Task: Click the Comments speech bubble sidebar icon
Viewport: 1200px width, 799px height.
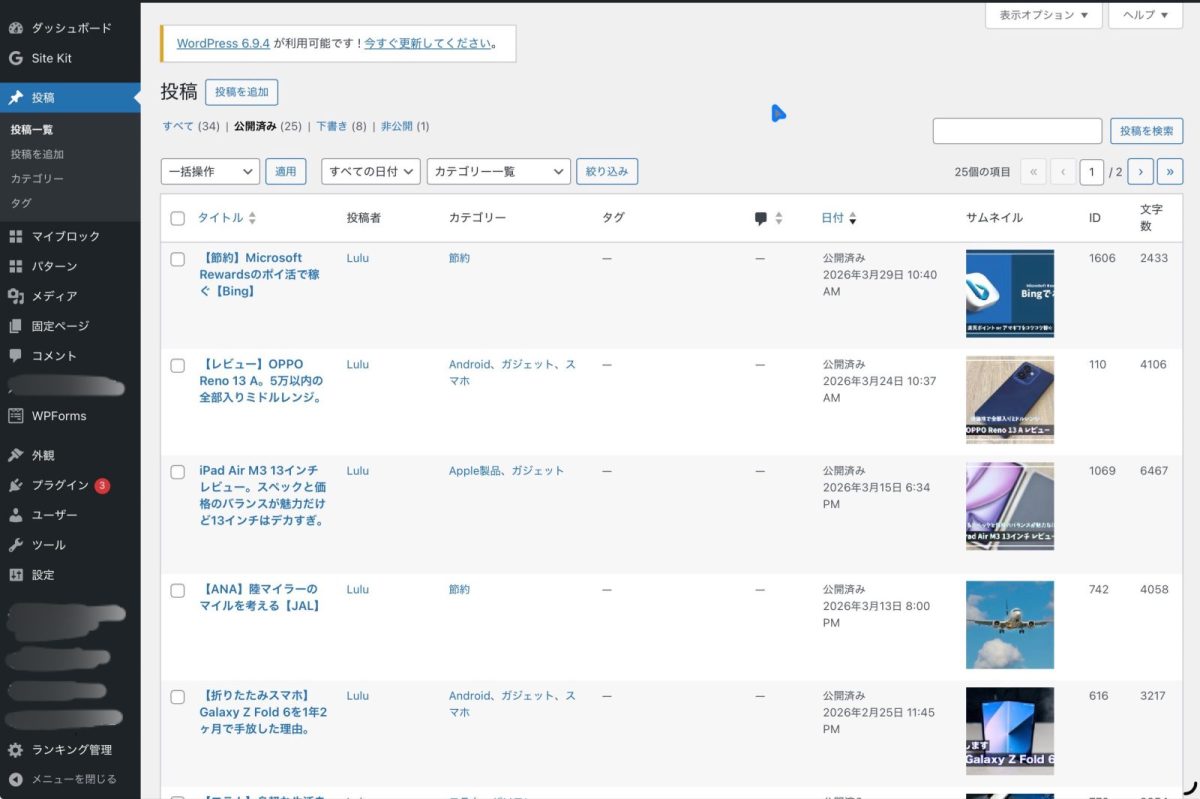Action: 15,355
